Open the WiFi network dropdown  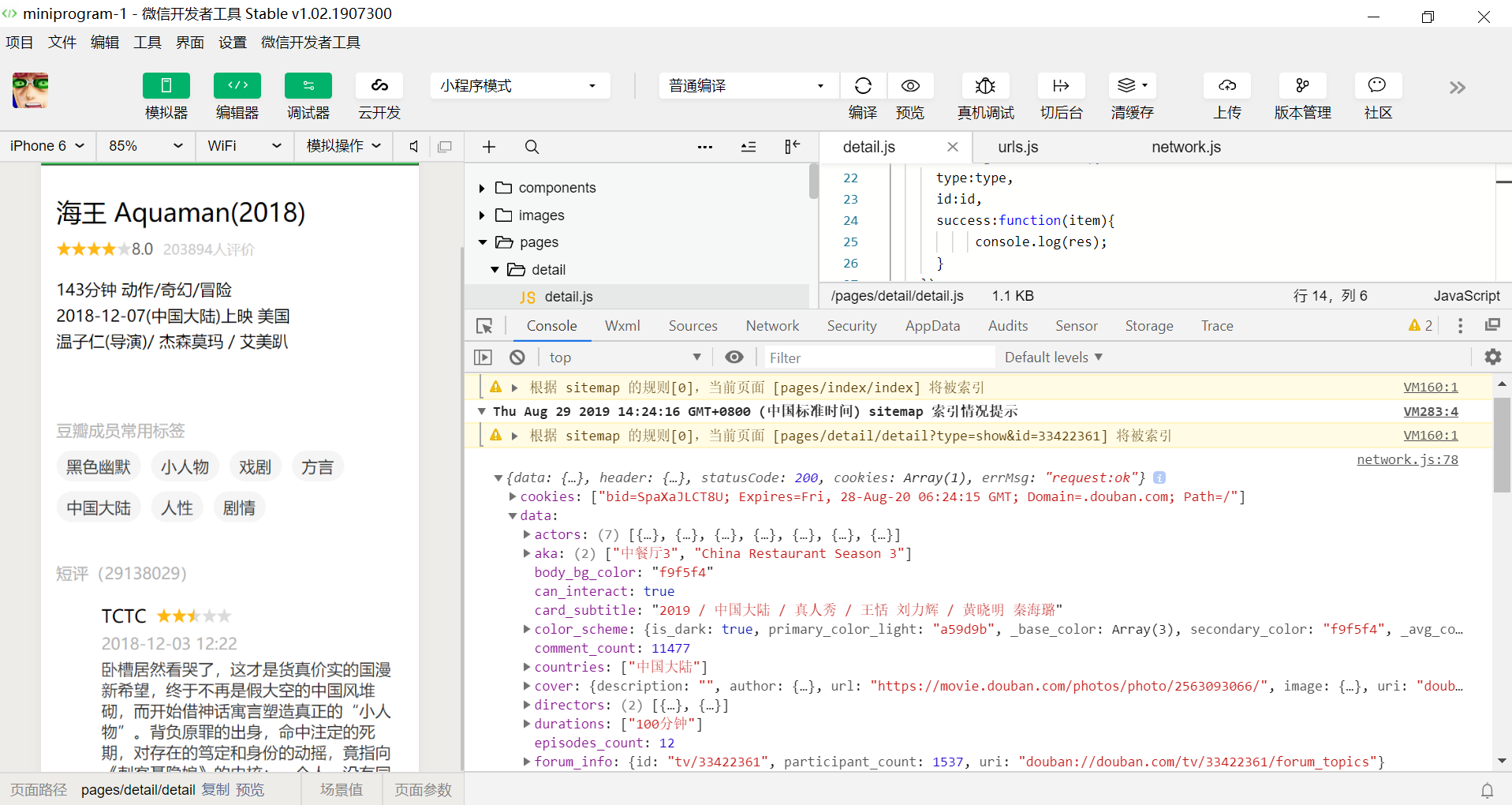[244, 146]
